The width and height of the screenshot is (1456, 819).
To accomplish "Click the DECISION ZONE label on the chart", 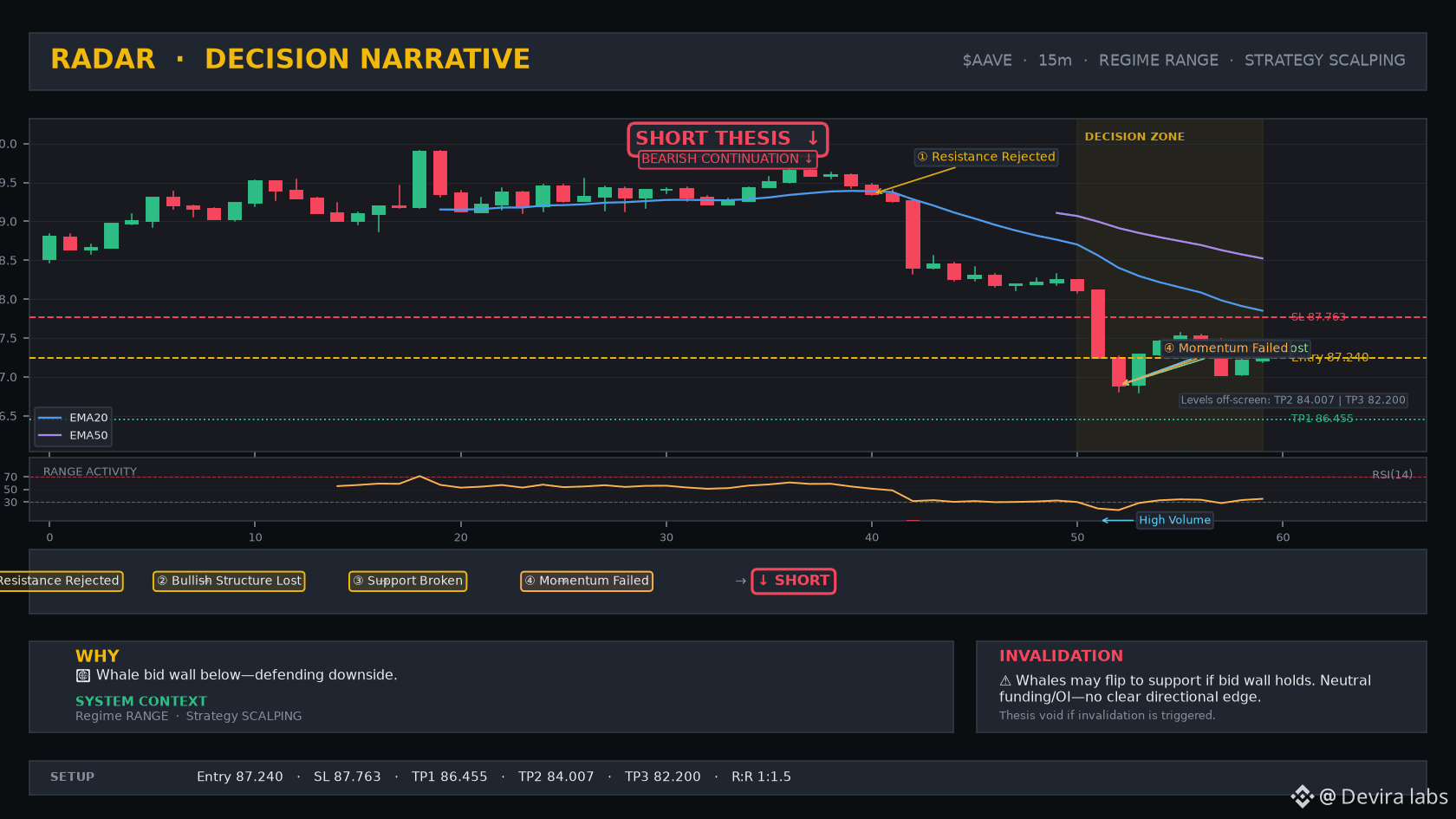I will coord(1134,137).
